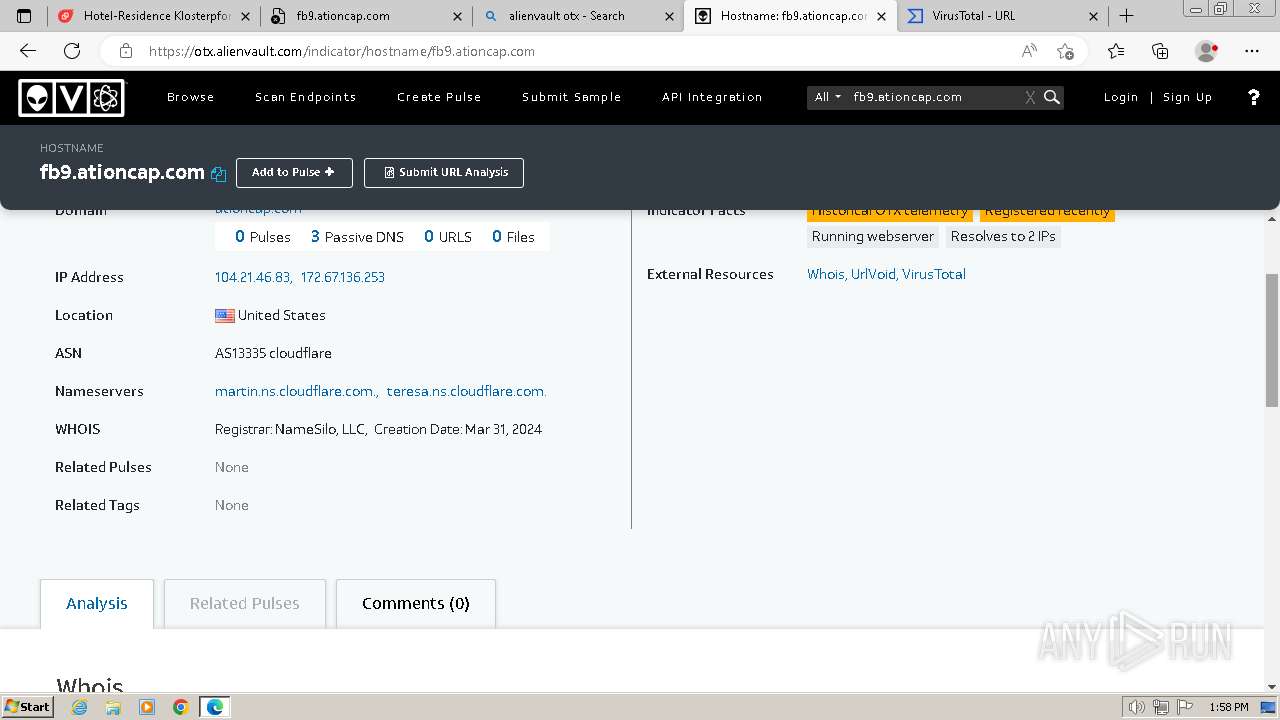Launch Internet Explorer from the taskbar
The width and height of the screenshot is (1280, 720).
pos(79,707)
